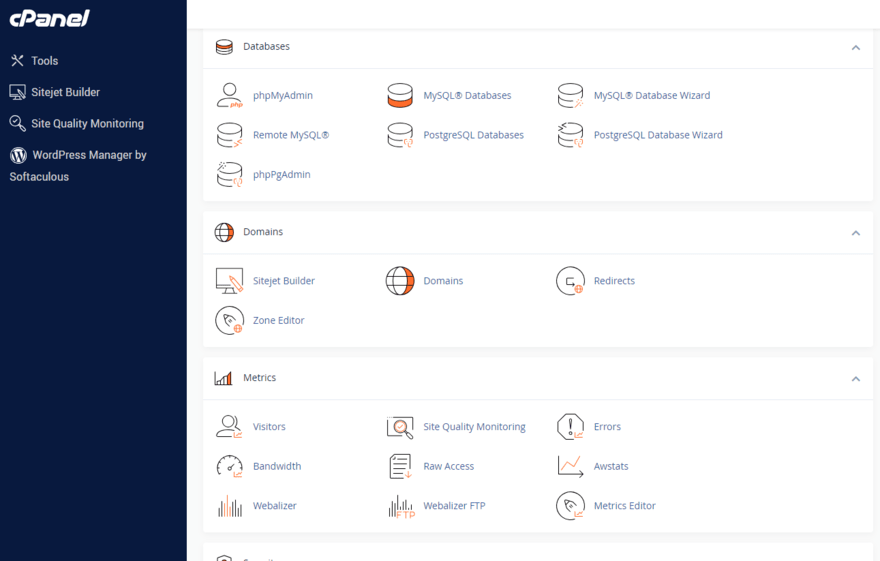Select the PostgreSQL Databases icon
Screen dimensions: 880x561
click(400, 135)
